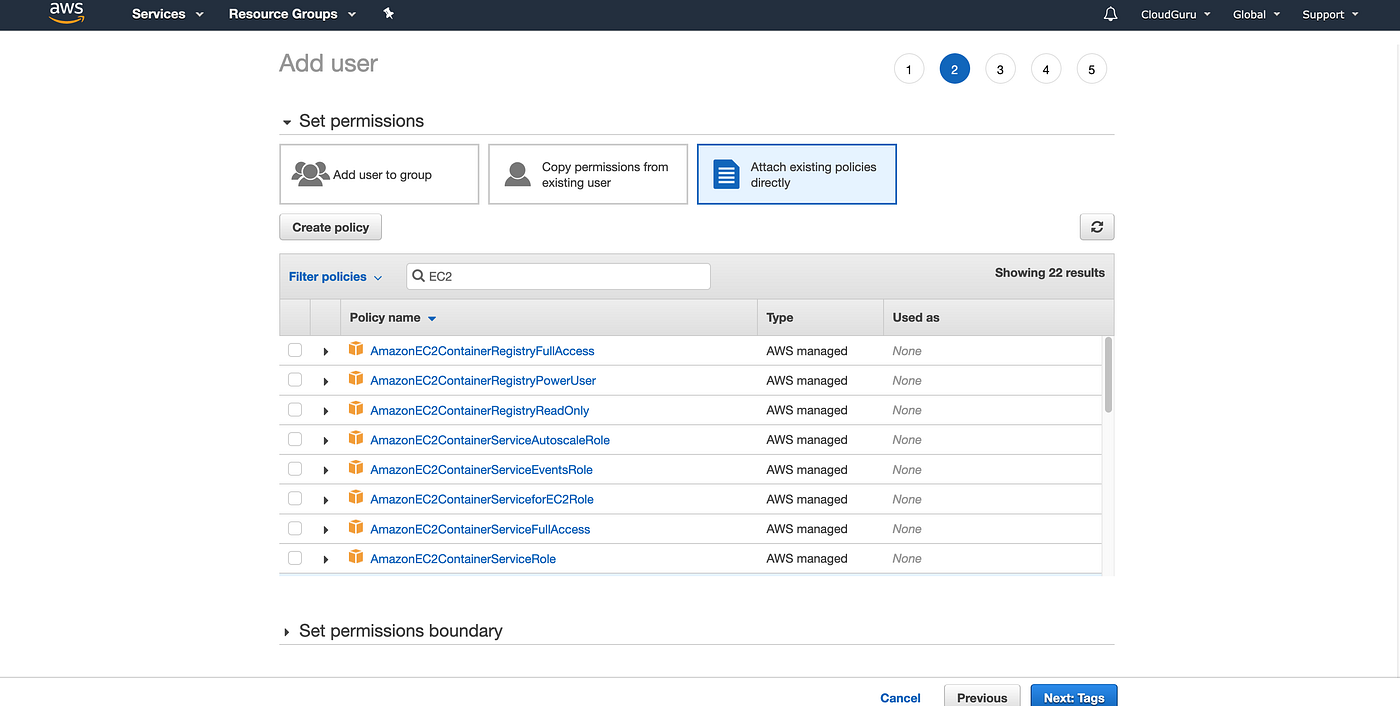Open the notifications bell
The height and width of the screenshot is (706, 1400).
coord(1110,14)
